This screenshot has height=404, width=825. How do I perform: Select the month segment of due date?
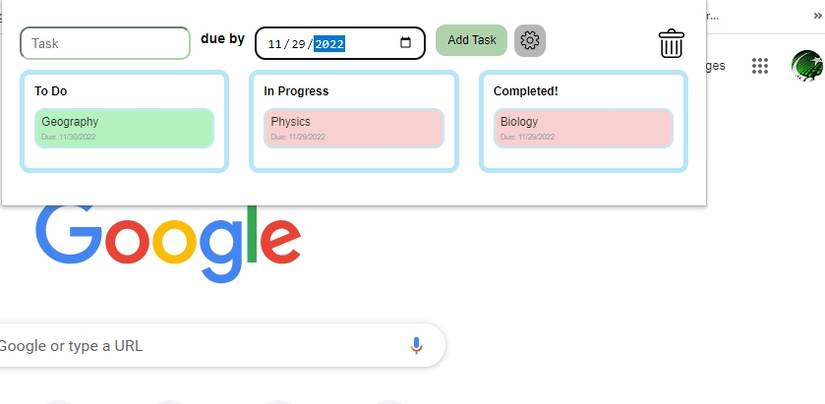coord(273,44)
